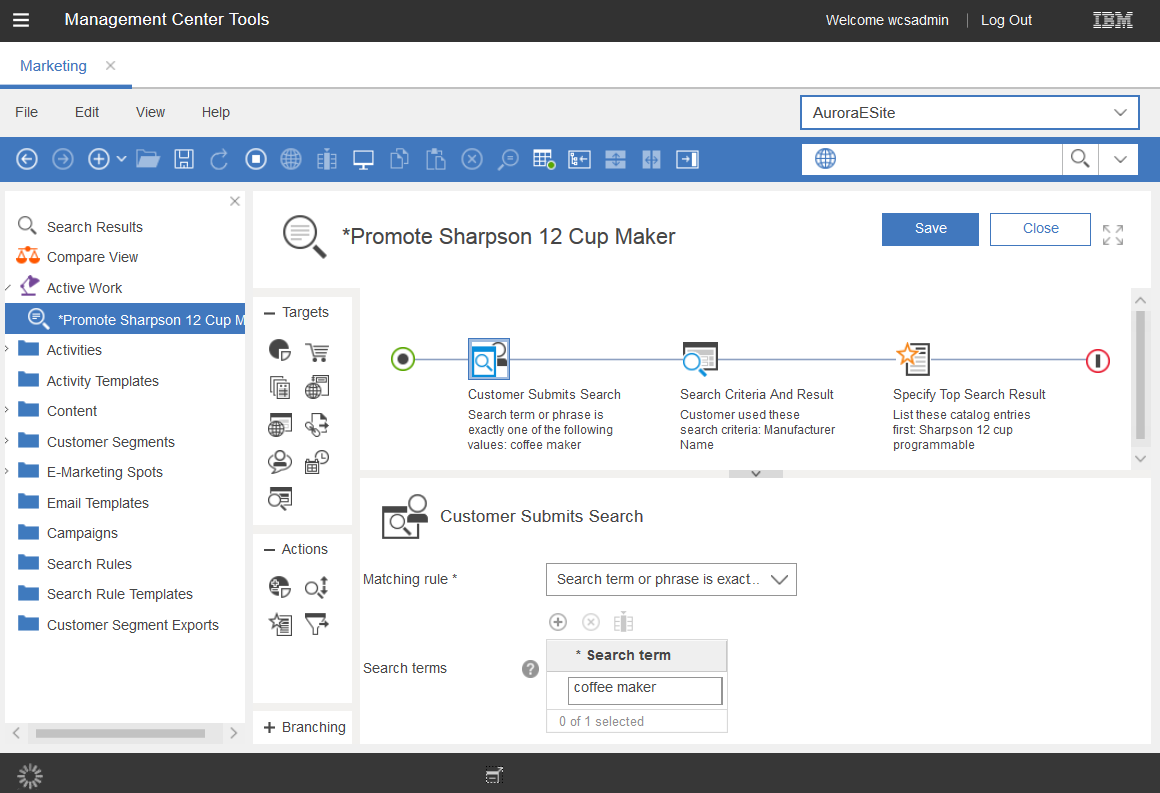Open the hamburger menu in header
This screenshot has width=1160, height=793.
[21, 20]
